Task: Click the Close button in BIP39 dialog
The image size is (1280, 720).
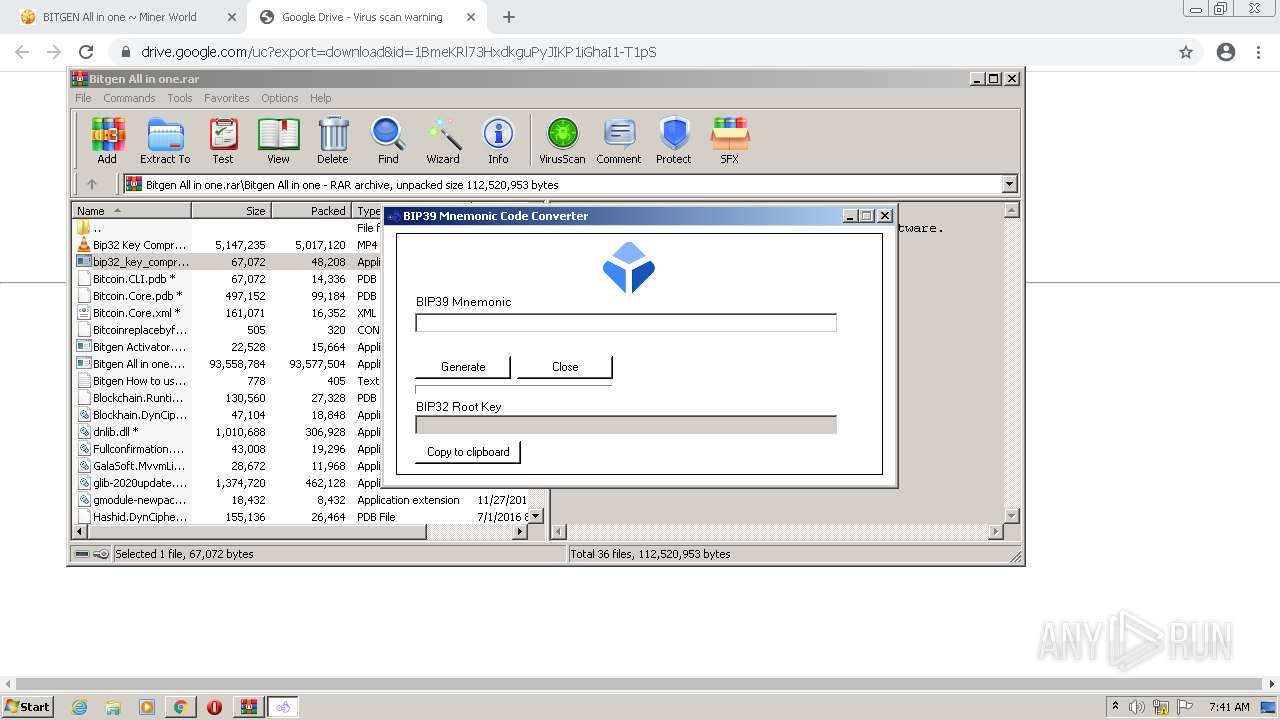Action: [565, 367]
